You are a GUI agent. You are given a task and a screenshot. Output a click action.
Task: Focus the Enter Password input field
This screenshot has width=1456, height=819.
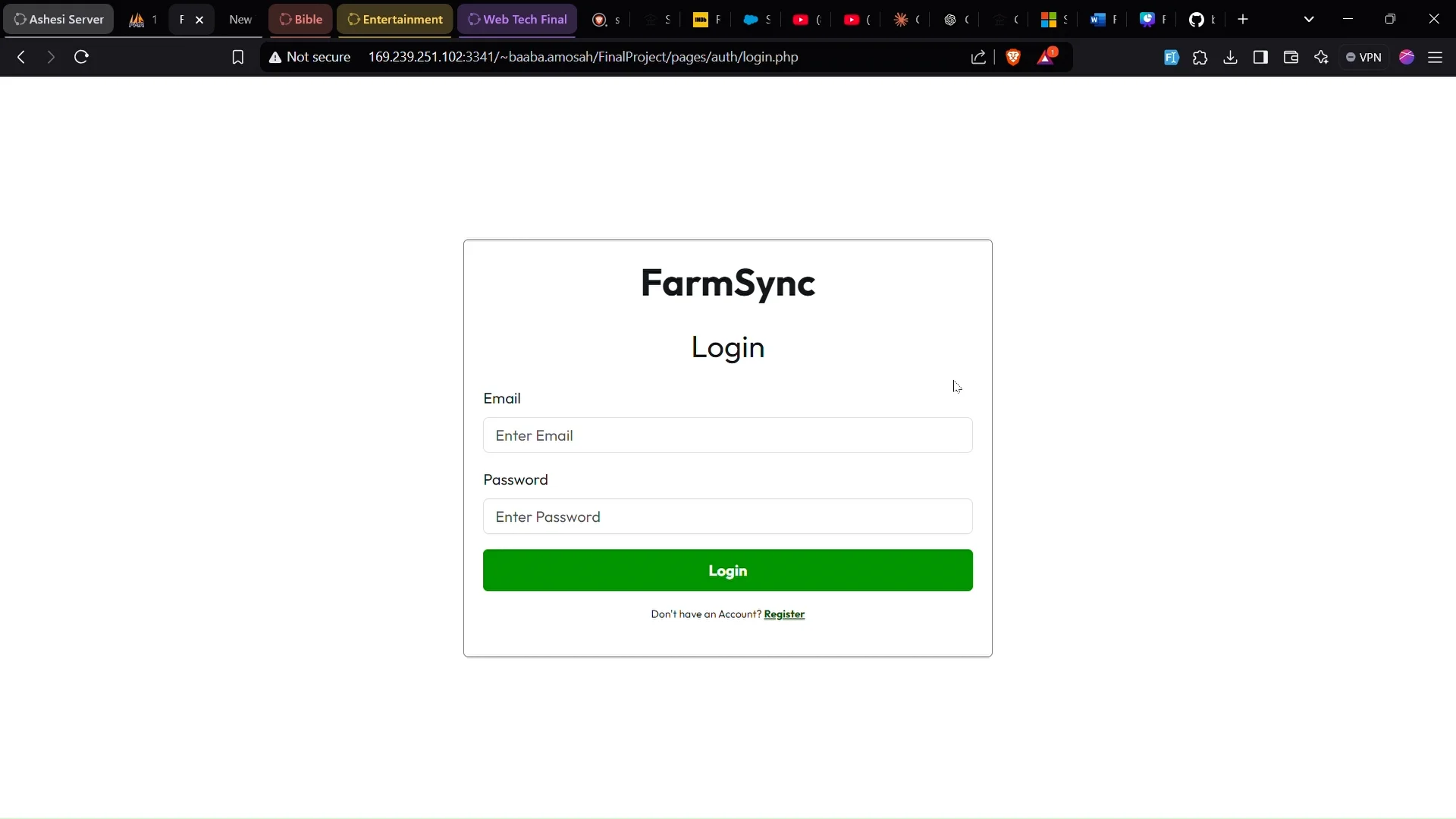tap(728, 516)
